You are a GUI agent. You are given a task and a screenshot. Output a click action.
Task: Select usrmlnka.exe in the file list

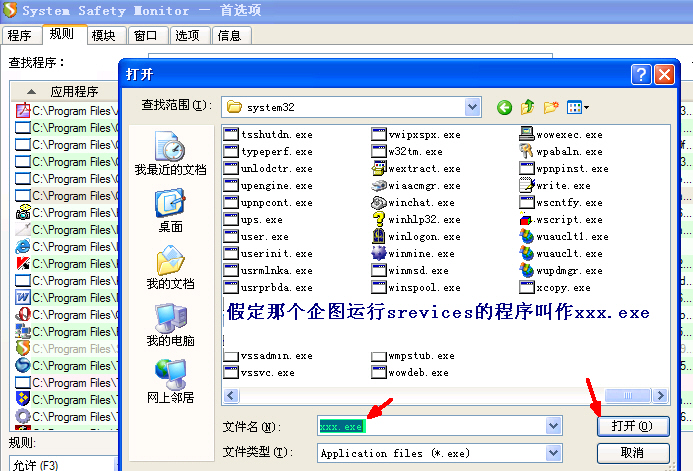pyautogui.click(x=268, y=270)
